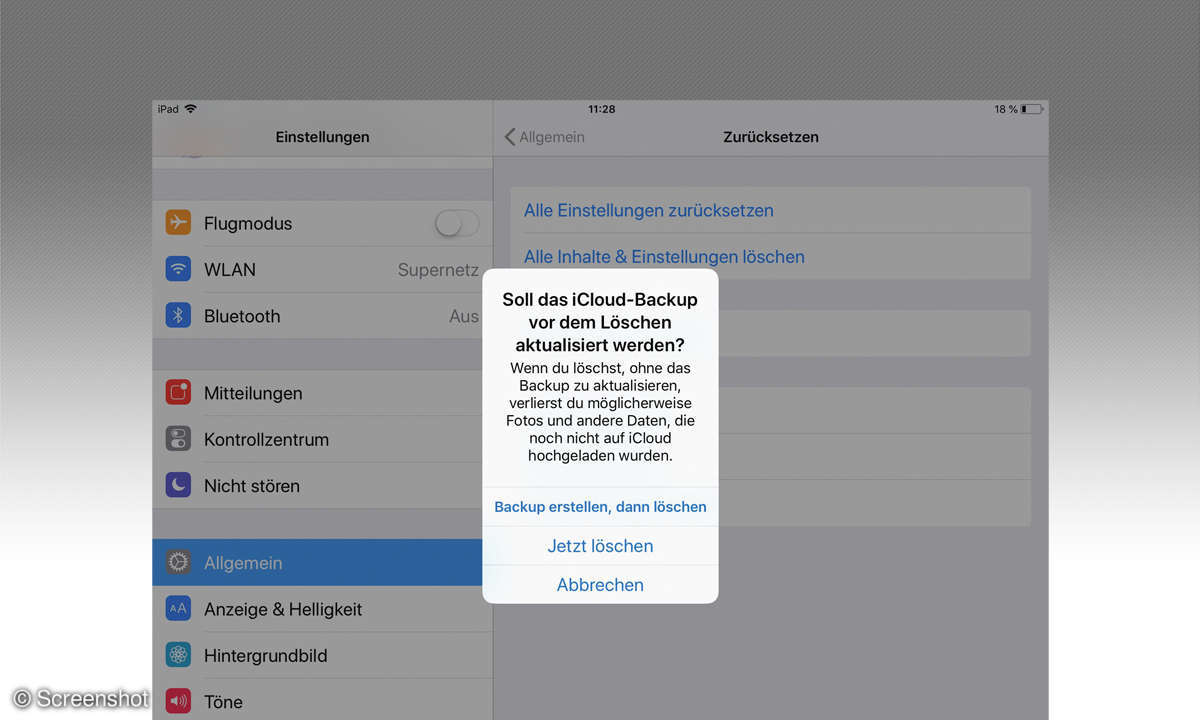Open Kontrollzentrum settings
Screen dimensions: 1200x720
[x=322, y=439]
